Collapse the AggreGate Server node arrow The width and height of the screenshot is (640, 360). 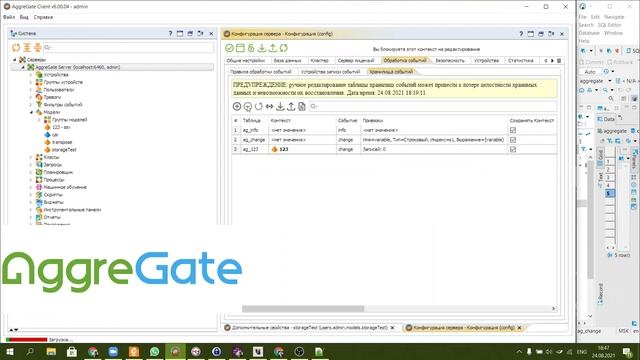[x=23, y=67]
